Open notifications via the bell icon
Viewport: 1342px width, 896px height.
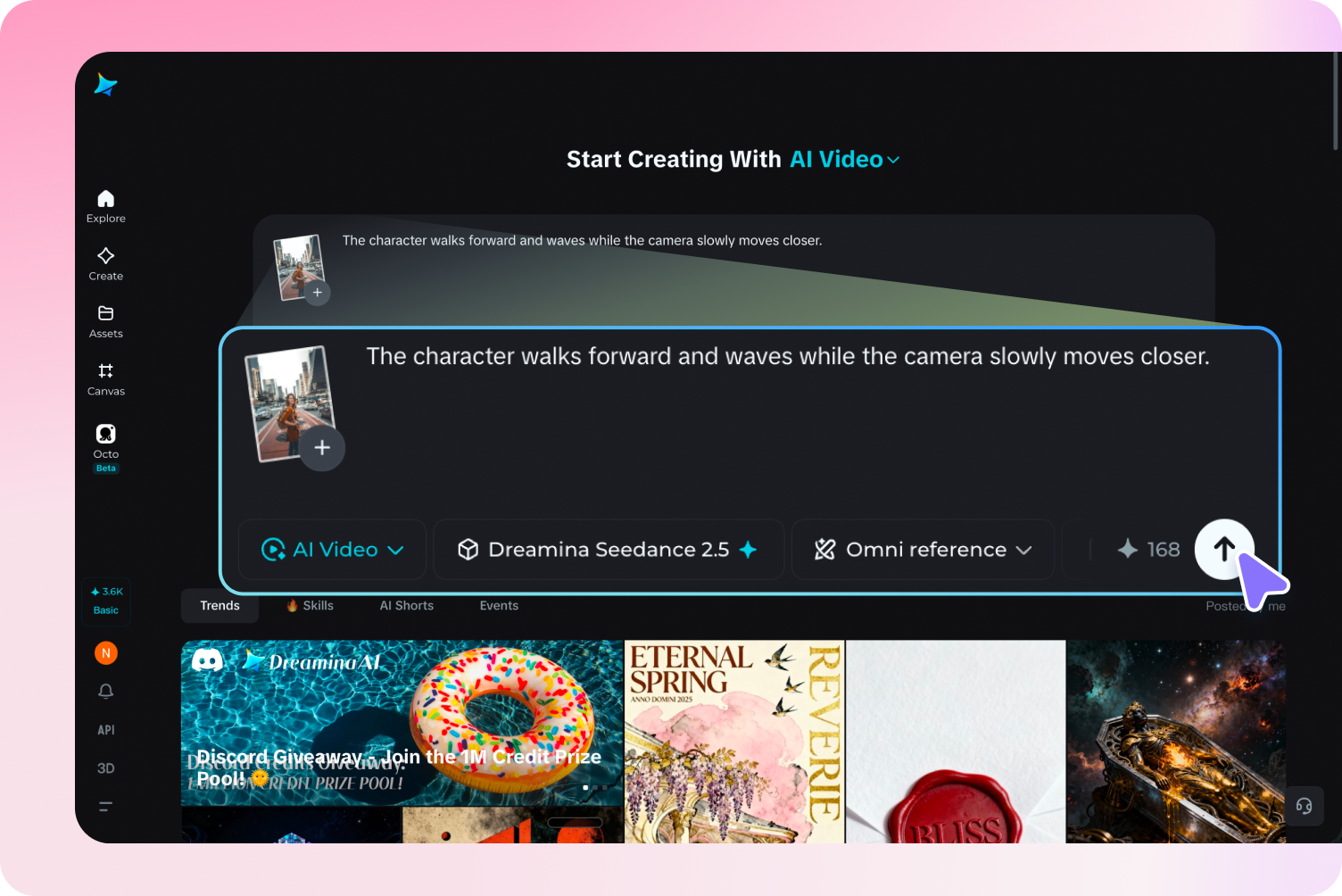(x=106, y=691)
